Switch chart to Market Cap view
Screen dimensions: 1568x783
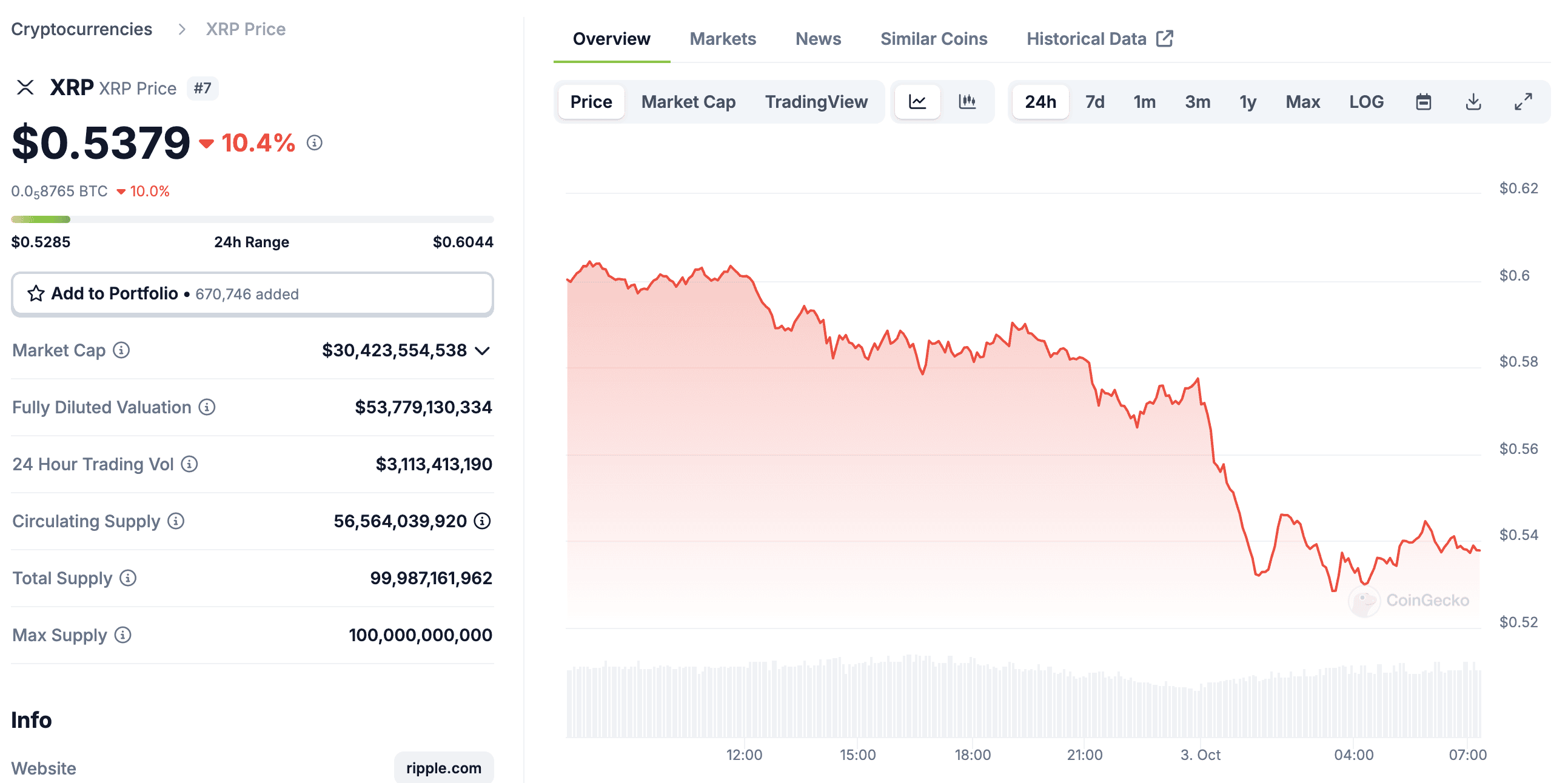tap(688, 102)
